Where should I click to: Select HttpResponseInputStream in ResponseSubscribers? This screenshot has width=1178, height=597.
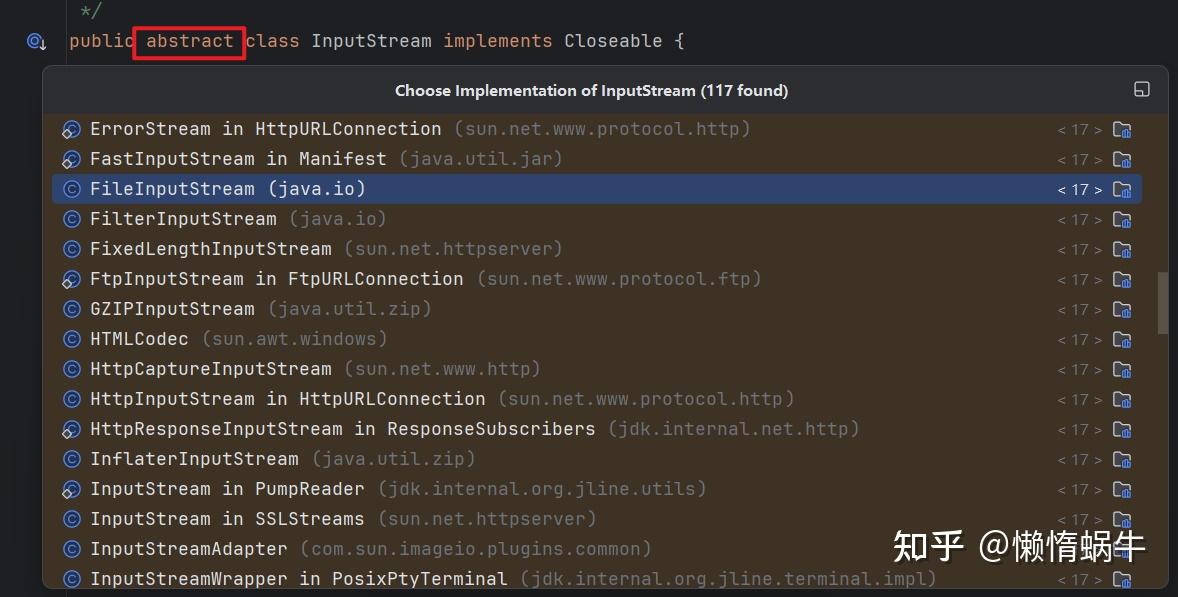click(342, 429)
